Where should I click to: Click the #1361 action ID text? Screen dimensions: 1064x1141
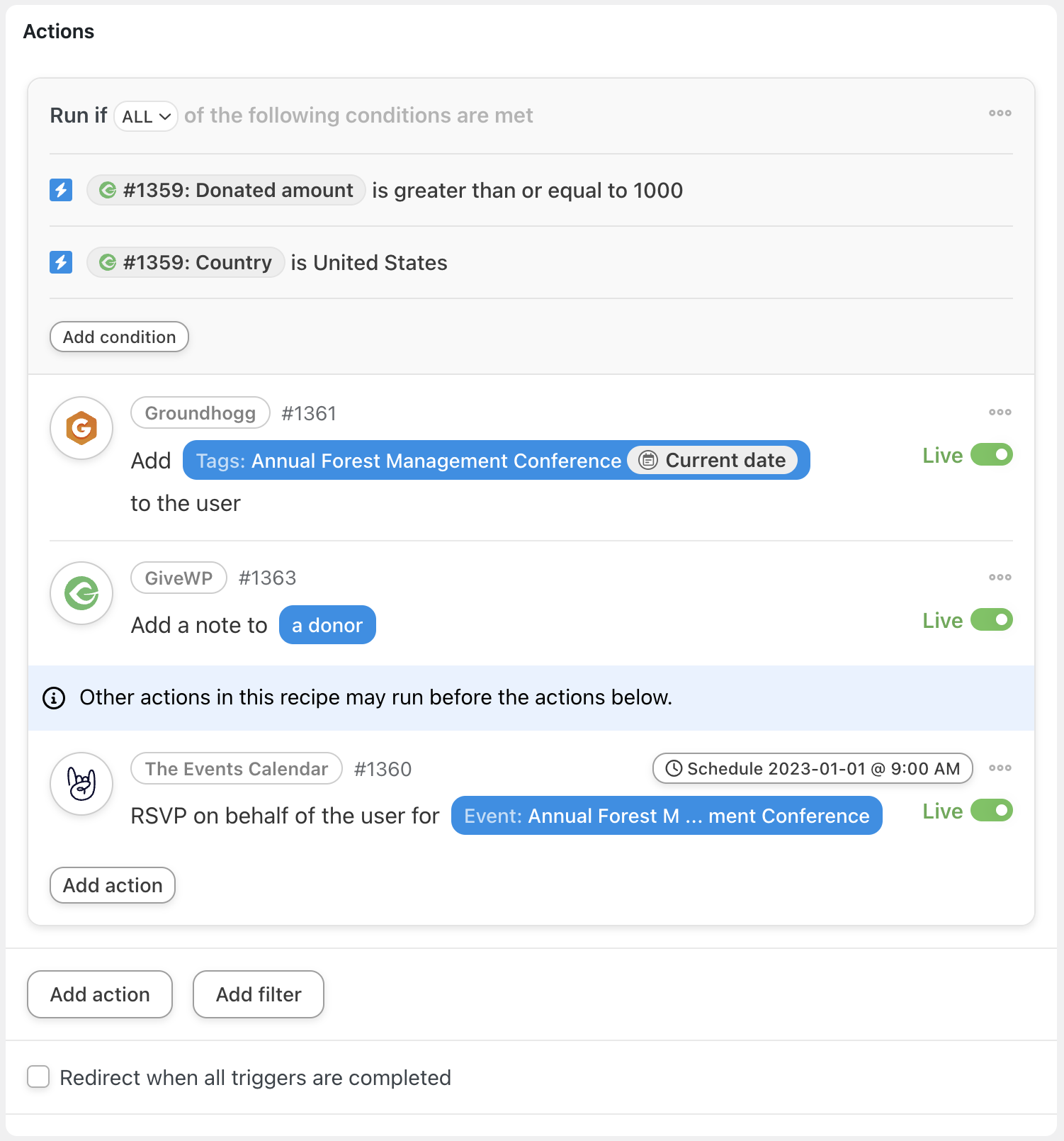(309, 413)
